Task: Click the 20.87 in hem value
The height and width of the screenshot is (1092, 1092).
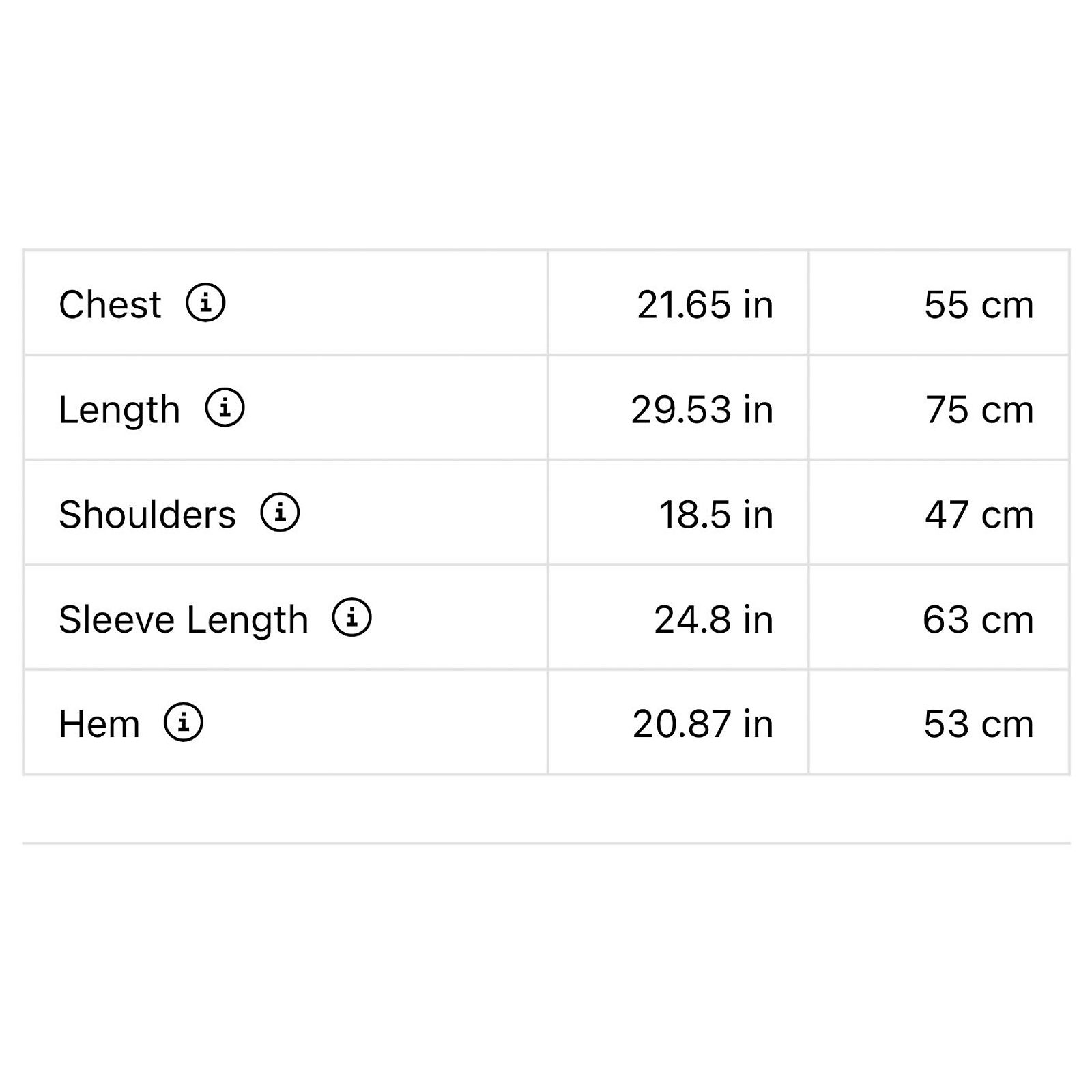Action: (703, 724)
